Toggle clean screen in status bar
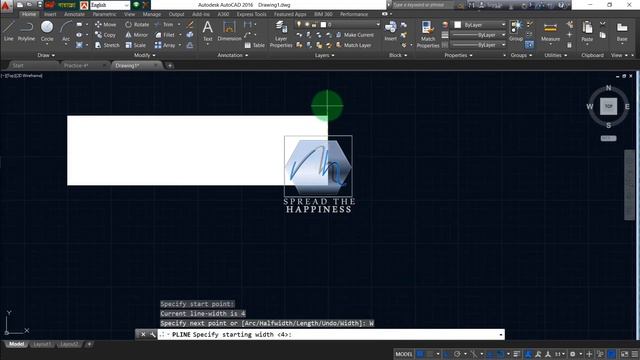Viewport: 640px width, 360px height. pyautogui.click(x=624, y=354)
